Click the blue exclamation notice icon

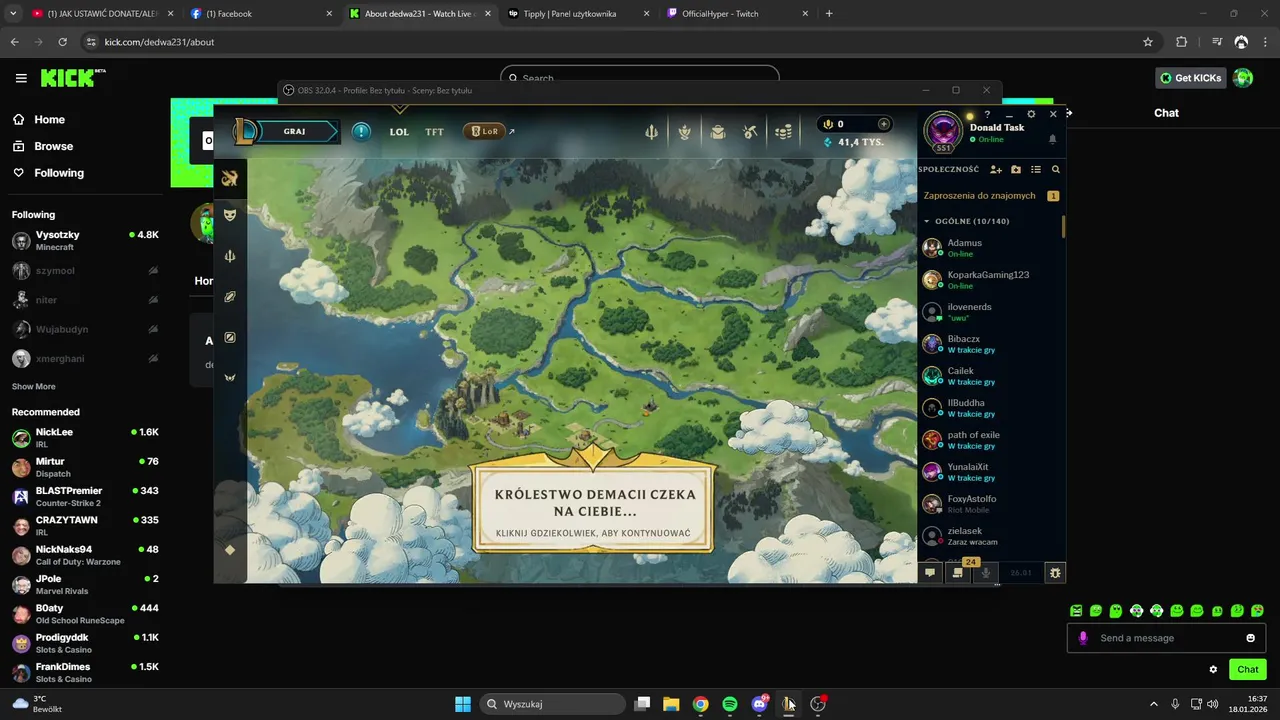pyautogui.click(x=361, y=131)
